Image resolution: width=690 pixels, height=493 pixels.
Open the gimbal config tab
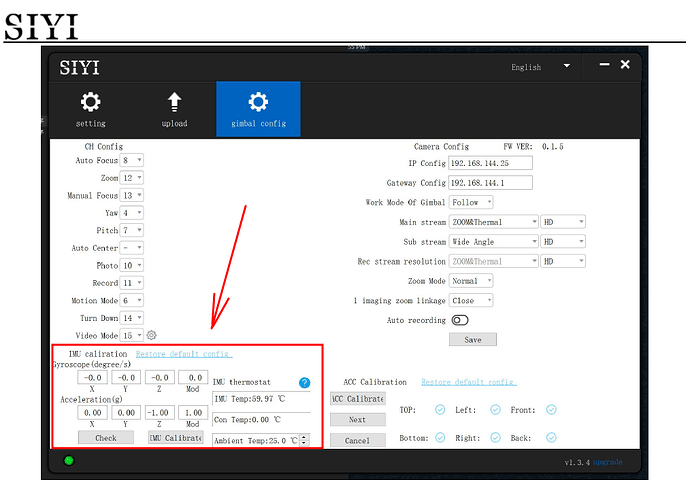pos(258,109)
